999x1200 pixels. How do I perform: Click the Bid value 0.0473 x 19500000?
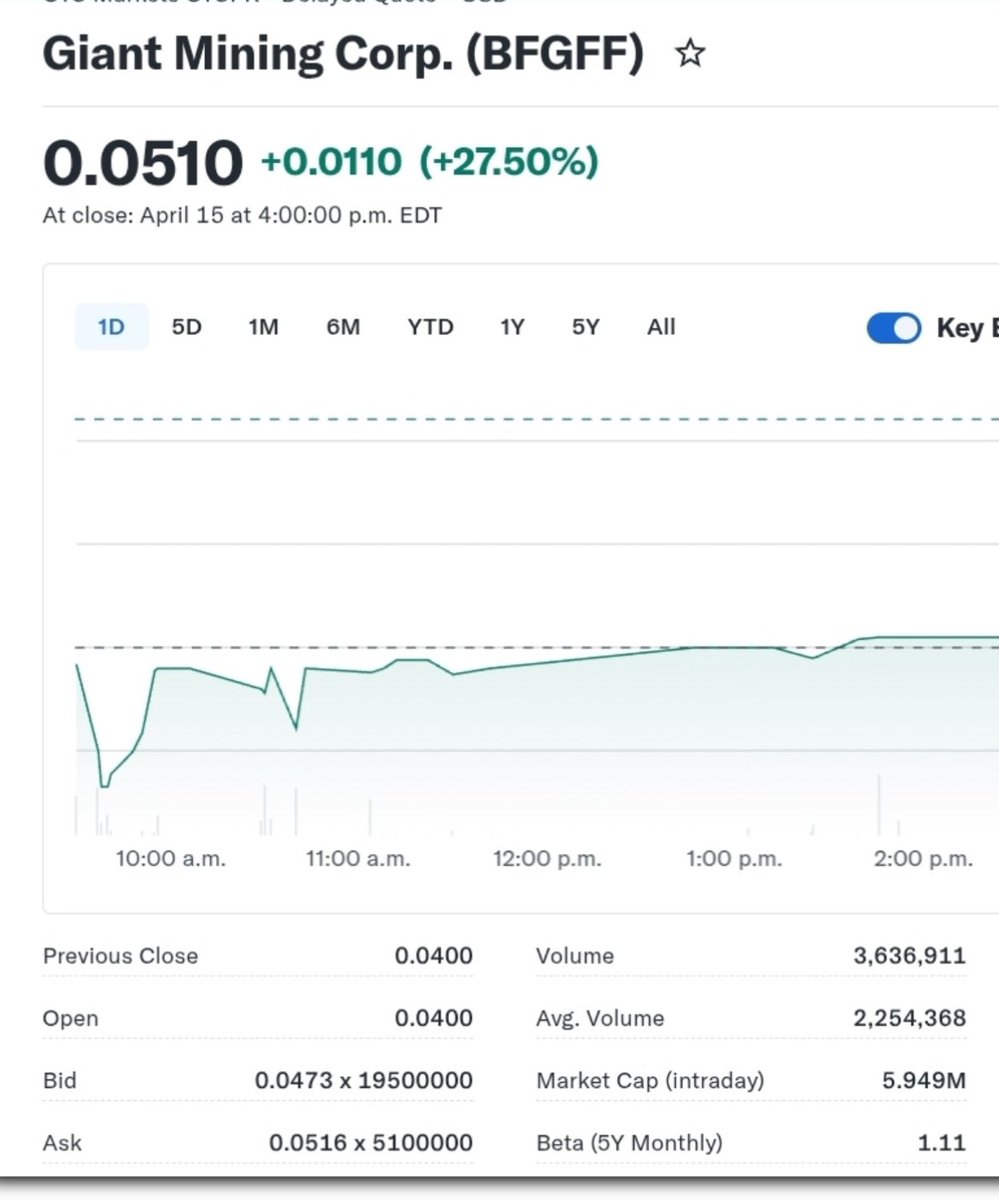click(x=364, y=1080)
